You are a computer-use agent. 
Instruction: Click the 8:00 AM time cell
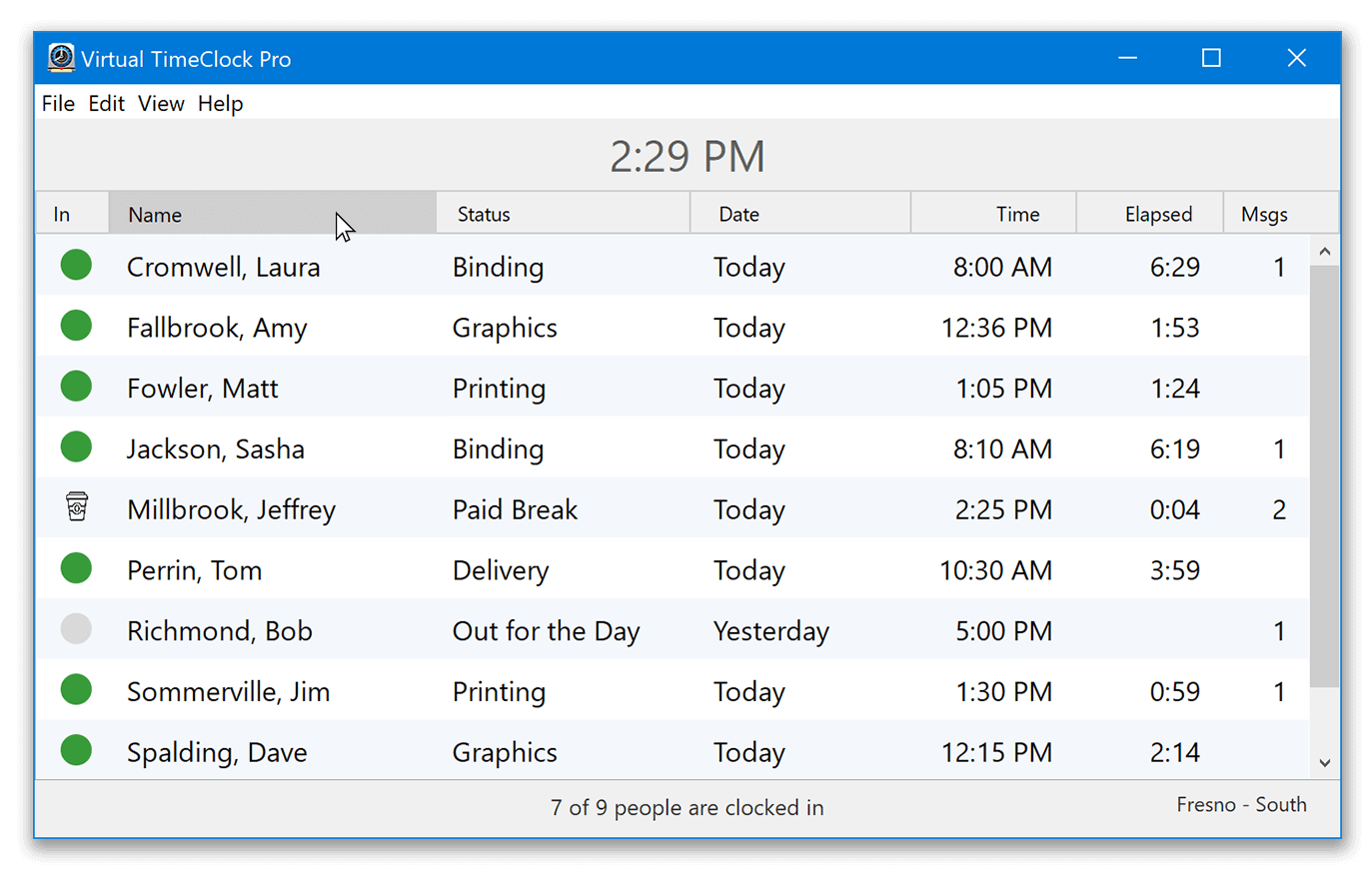tap(1002, 268)
